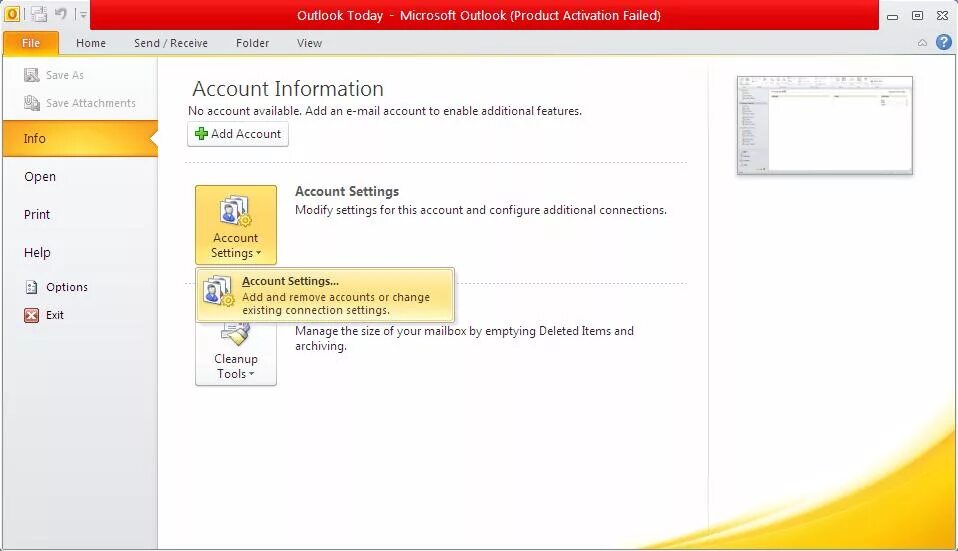
Task: Click the Save As icon
Action: (x=31, y=75)
